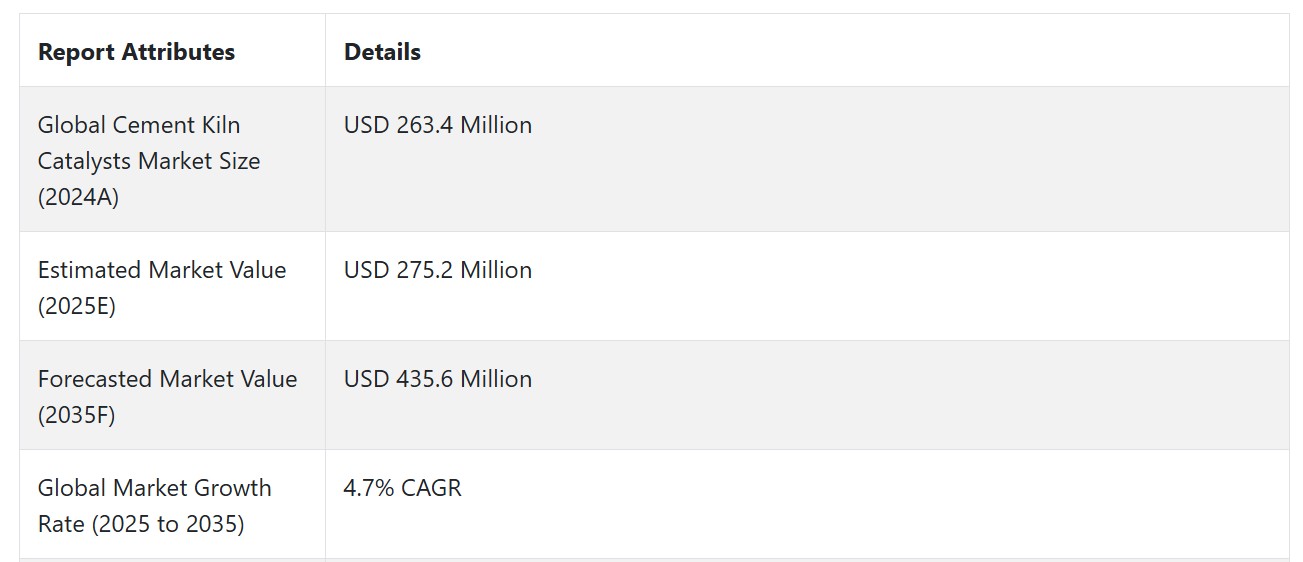Select the USD 263.4 Million value
Screen dimensions: 1303x562
pyautogui.click(x=438, y=125)
